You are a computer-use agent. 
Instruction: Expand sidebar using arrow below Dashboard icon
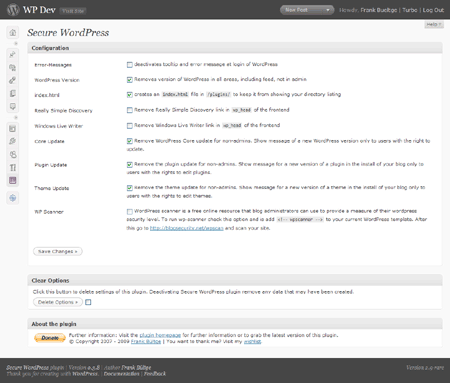tap(16, 43)
